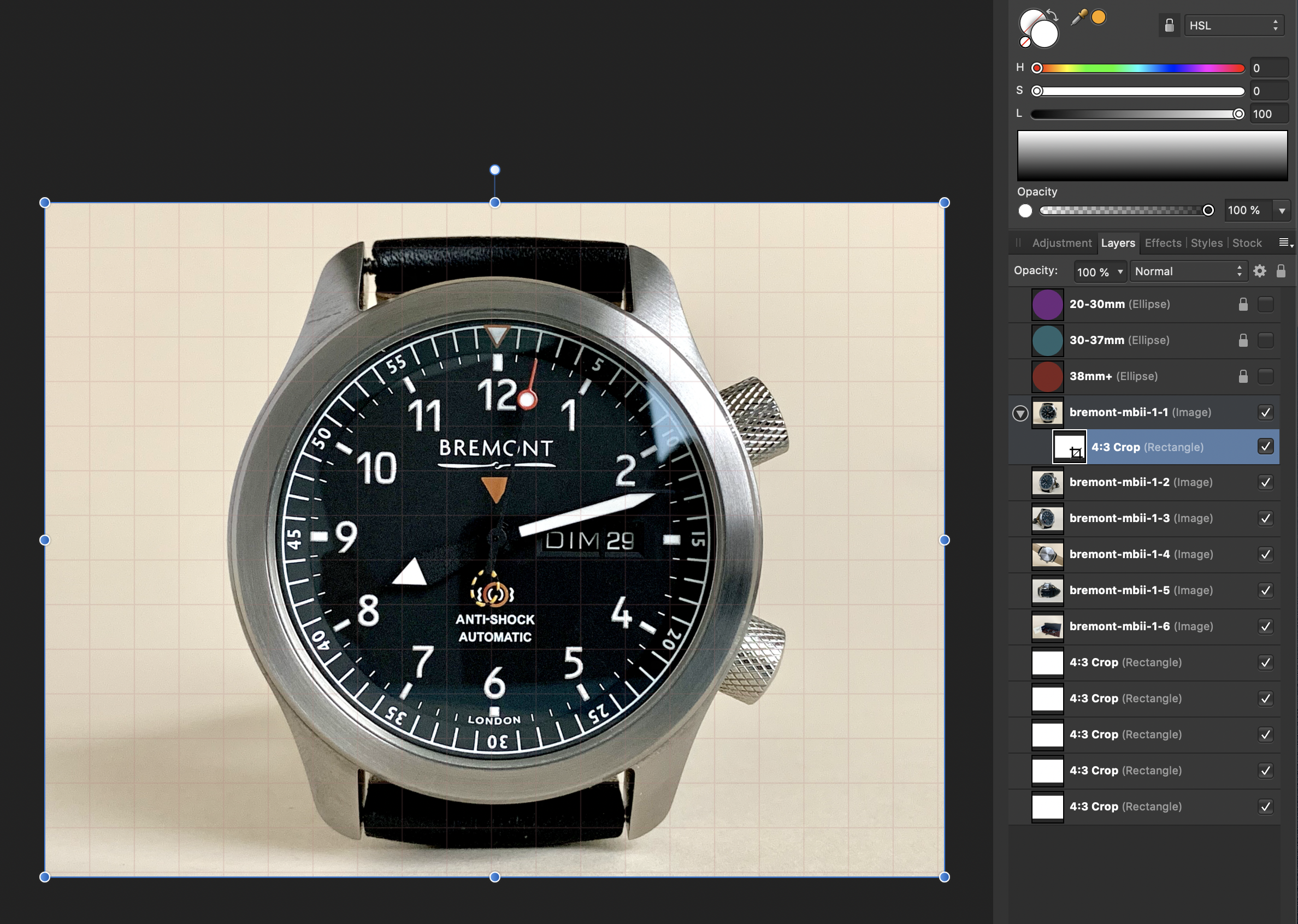Screen dimensions: 1298x924
Task: Unlock the 20-30mm ellipse layer
Action: coord(1243,304)
